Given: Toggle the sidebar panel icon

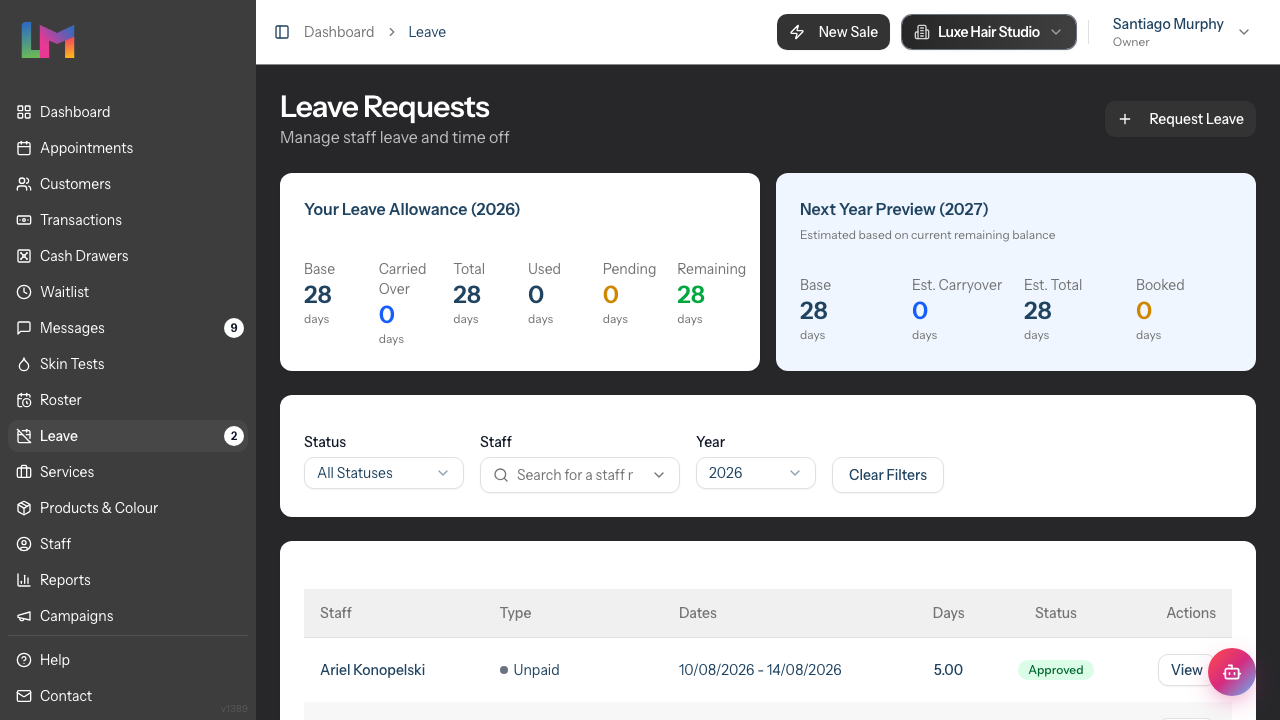Looking at the screenshot, I should [282, 32].
